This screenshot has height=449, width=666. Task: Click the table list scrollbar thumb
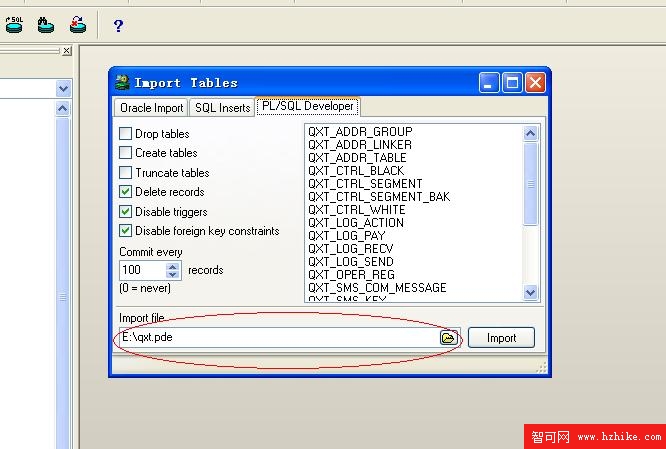point(531,184)
